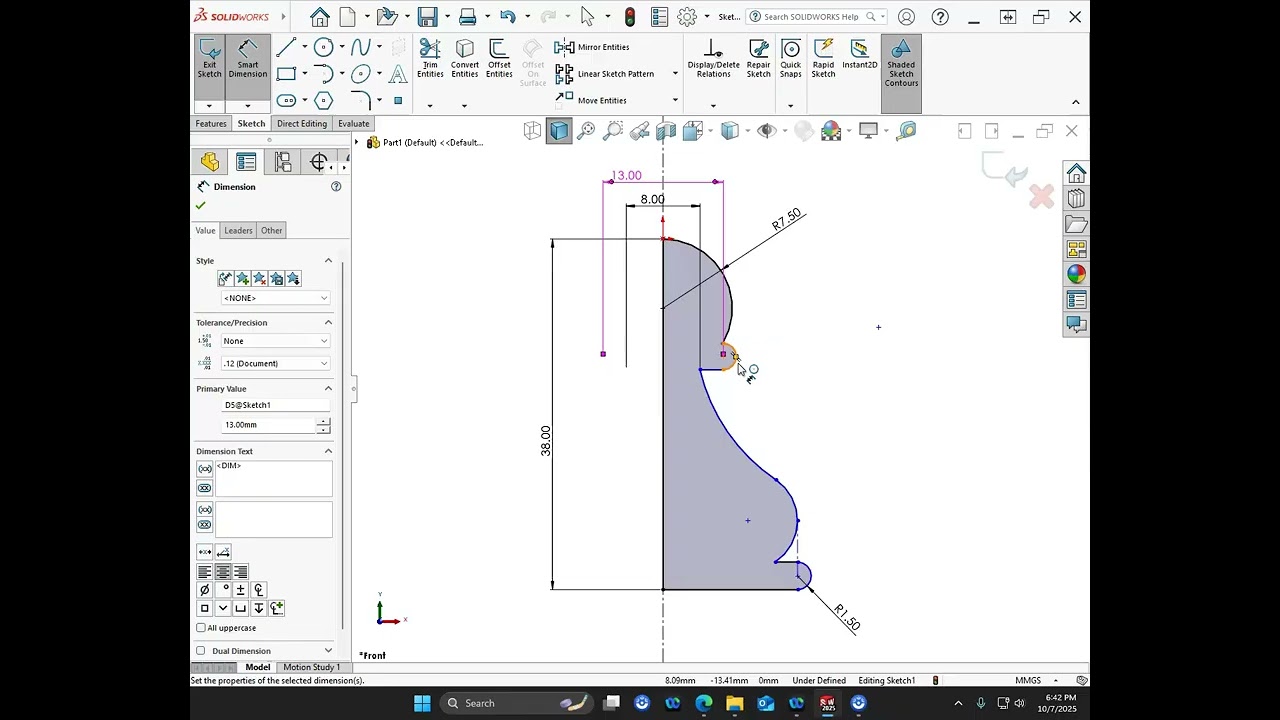Switch to the Features tab

pyautogui.click(x=211, y=124)
